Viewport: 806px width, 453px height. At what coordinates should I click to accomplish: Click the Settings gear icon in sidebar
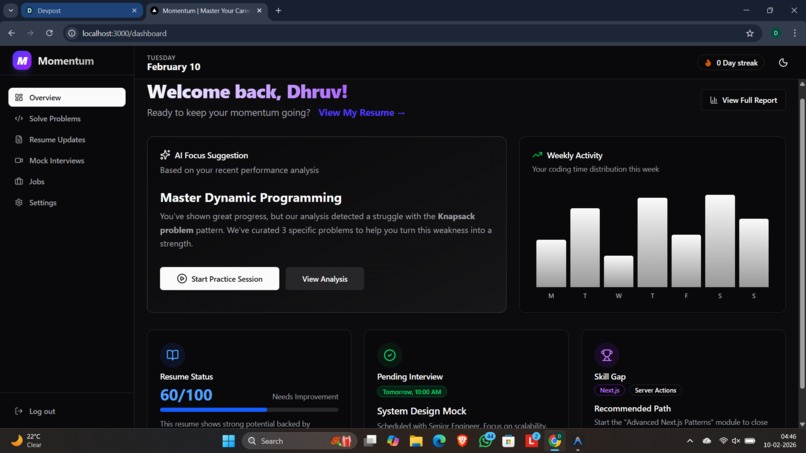point(19,203)
